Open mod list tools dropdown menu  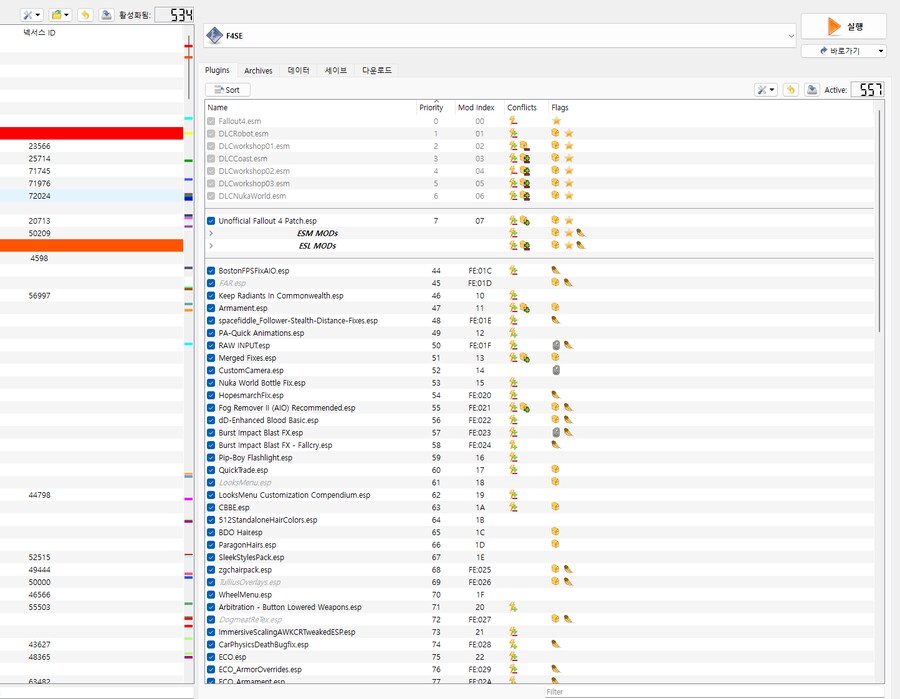pos(32,15)
